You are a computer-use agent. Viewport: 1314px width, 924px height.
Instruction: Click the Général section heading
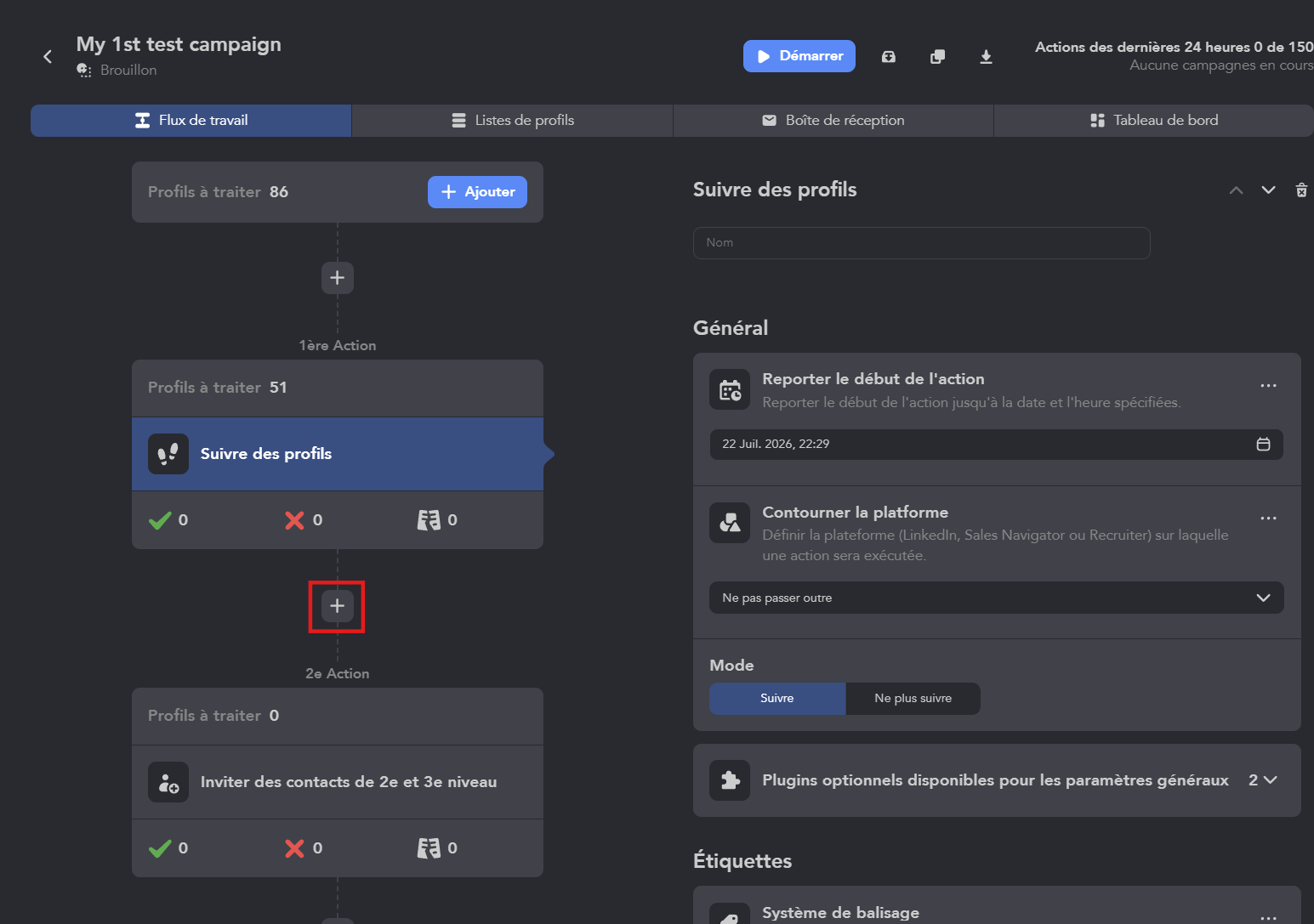[731, 328]
